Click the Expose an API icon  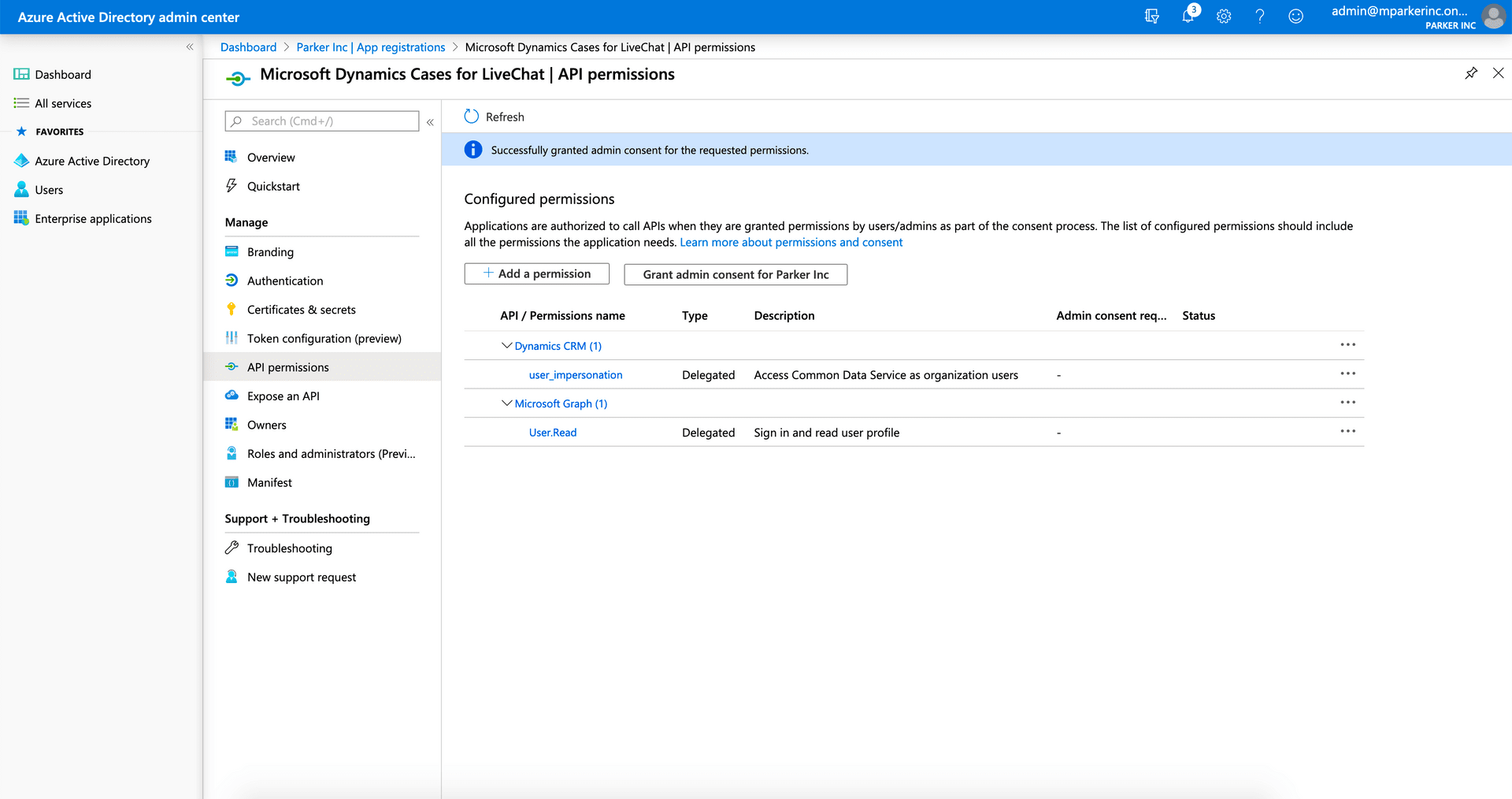pyautogui.click(x=232, y=395)
